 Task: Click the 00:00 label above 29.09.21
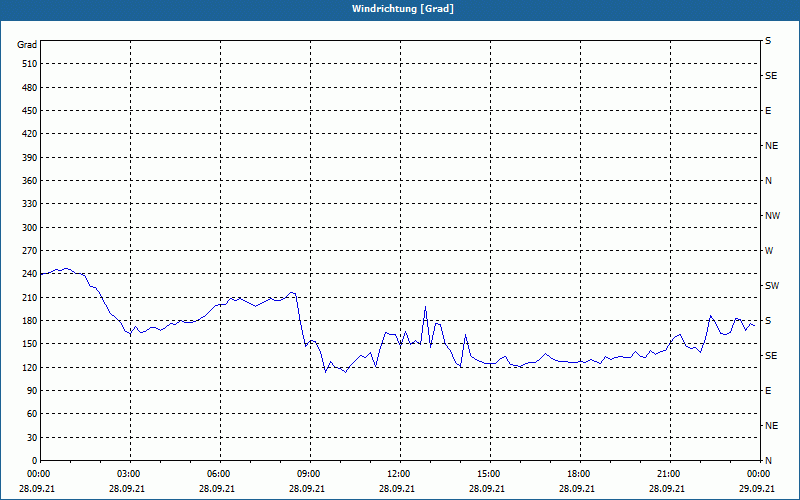click(x=760, y=474)
